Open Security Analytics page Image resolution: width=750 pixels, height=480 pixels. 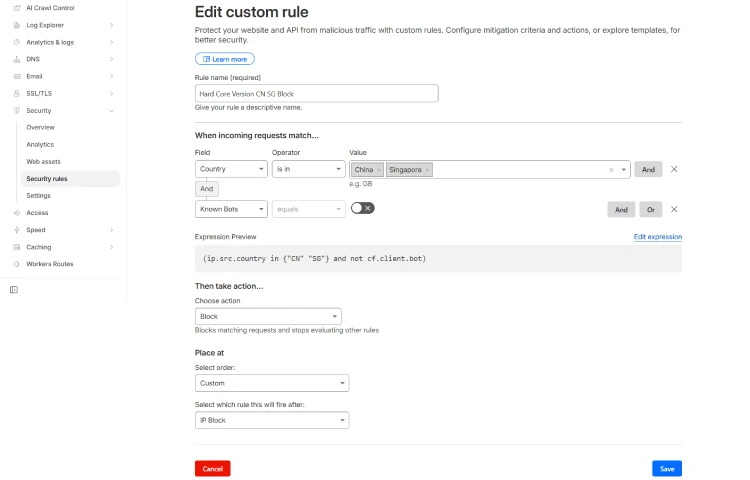click(x=40, y=144)
